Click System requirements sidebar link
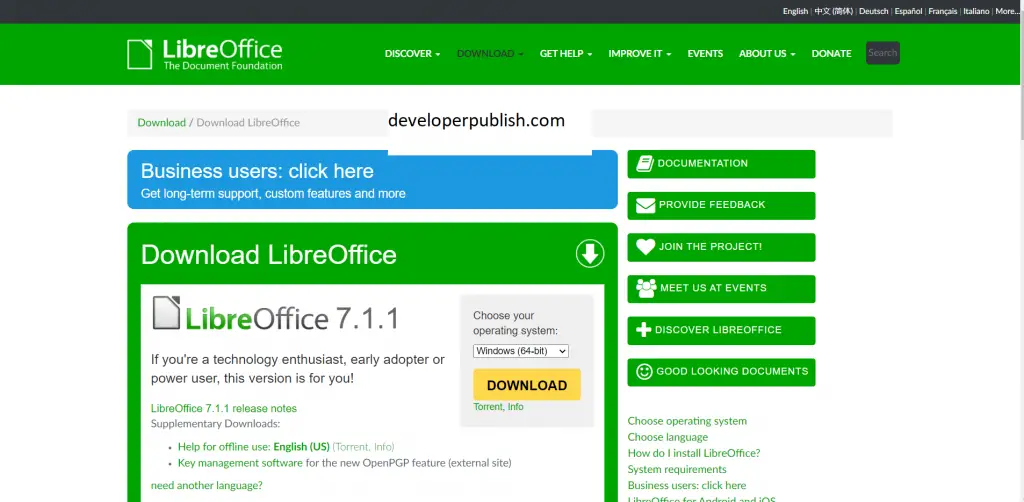Viewport: 1024px width, 502px height. tap(677, 469)
